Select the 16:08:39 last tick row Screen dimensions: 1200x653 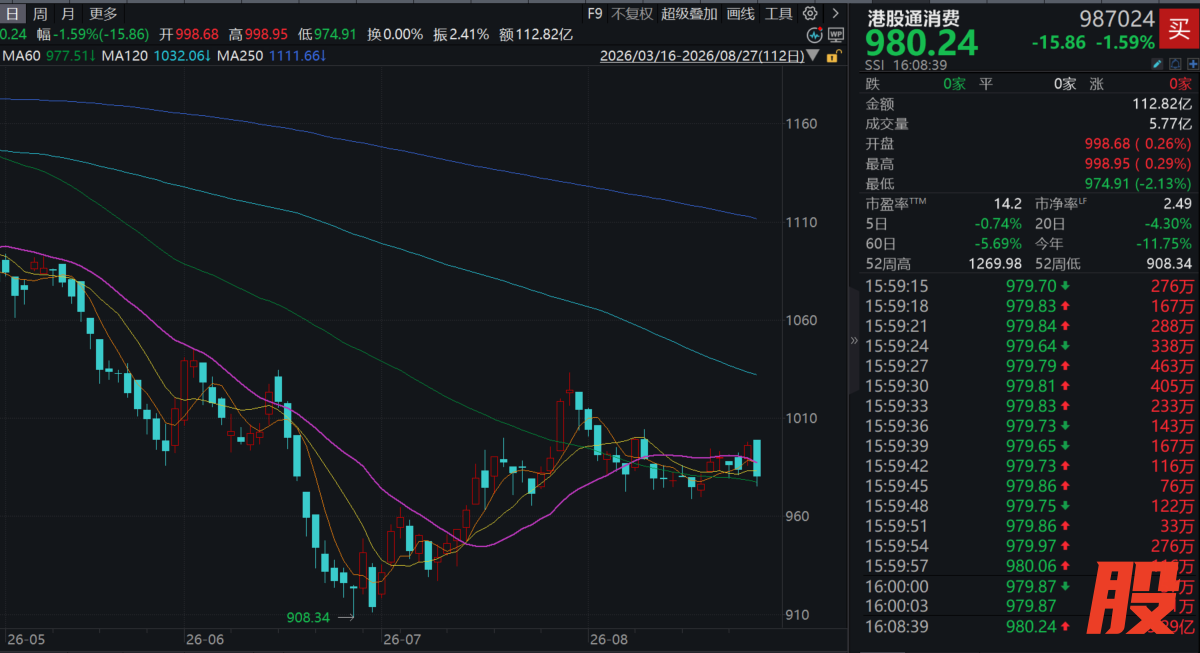1029,626
